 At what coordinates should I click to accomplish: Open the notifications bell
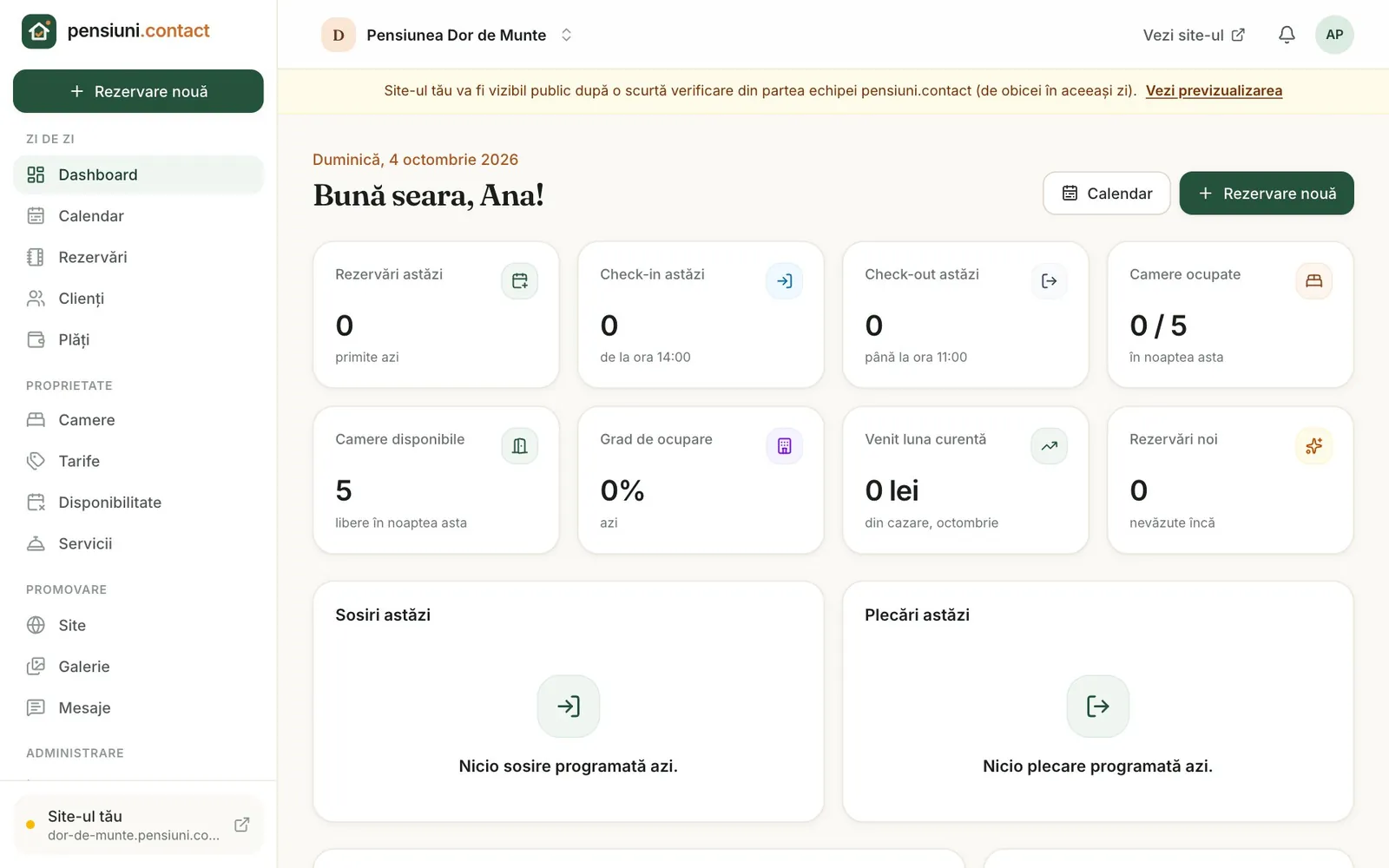[x=1287, y=35]
